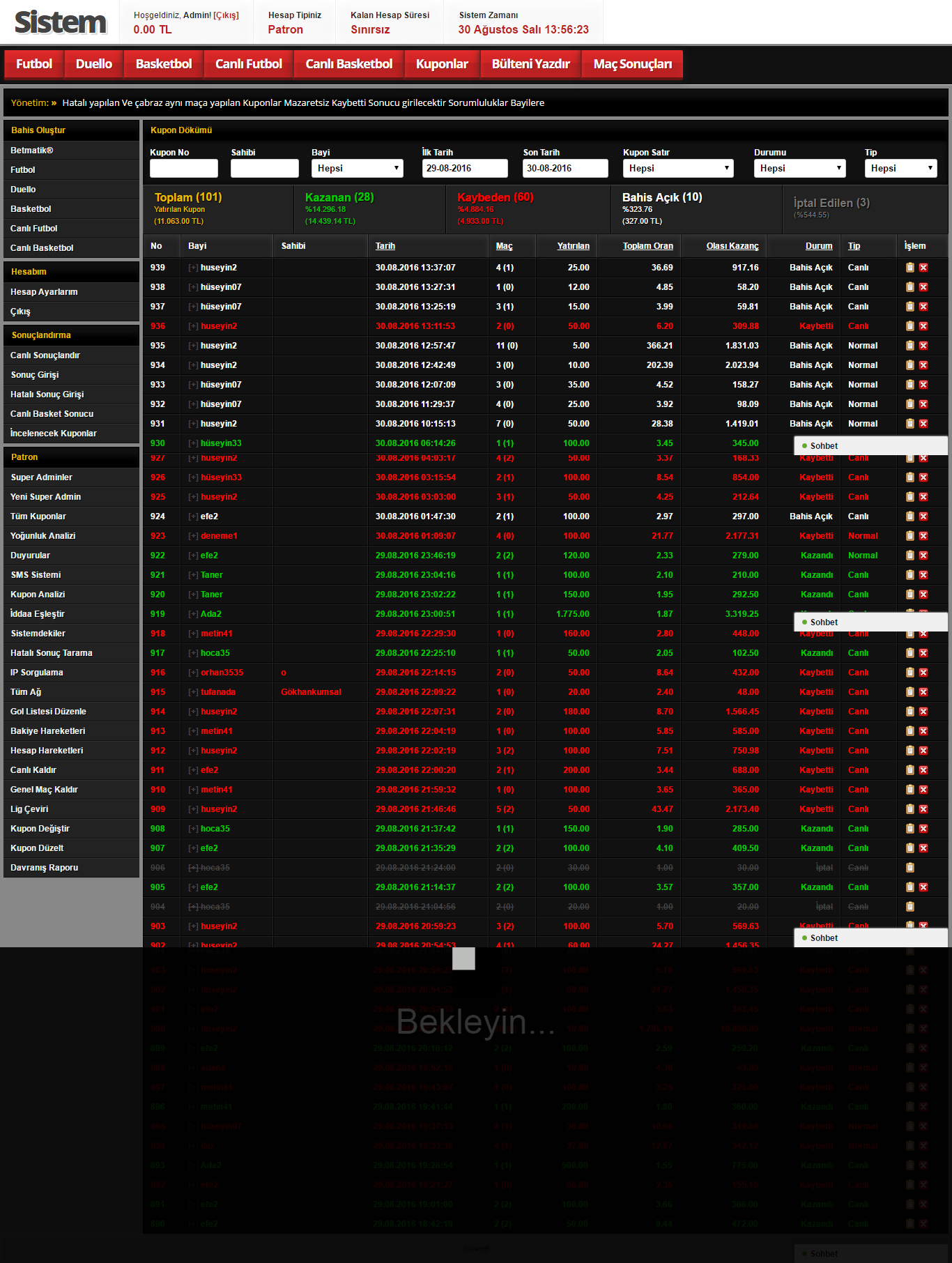The width and height of the screenshot is (952, 1263).
Task: Show Bahis Açık (10) coupons tab
Action: click(696, 208)
